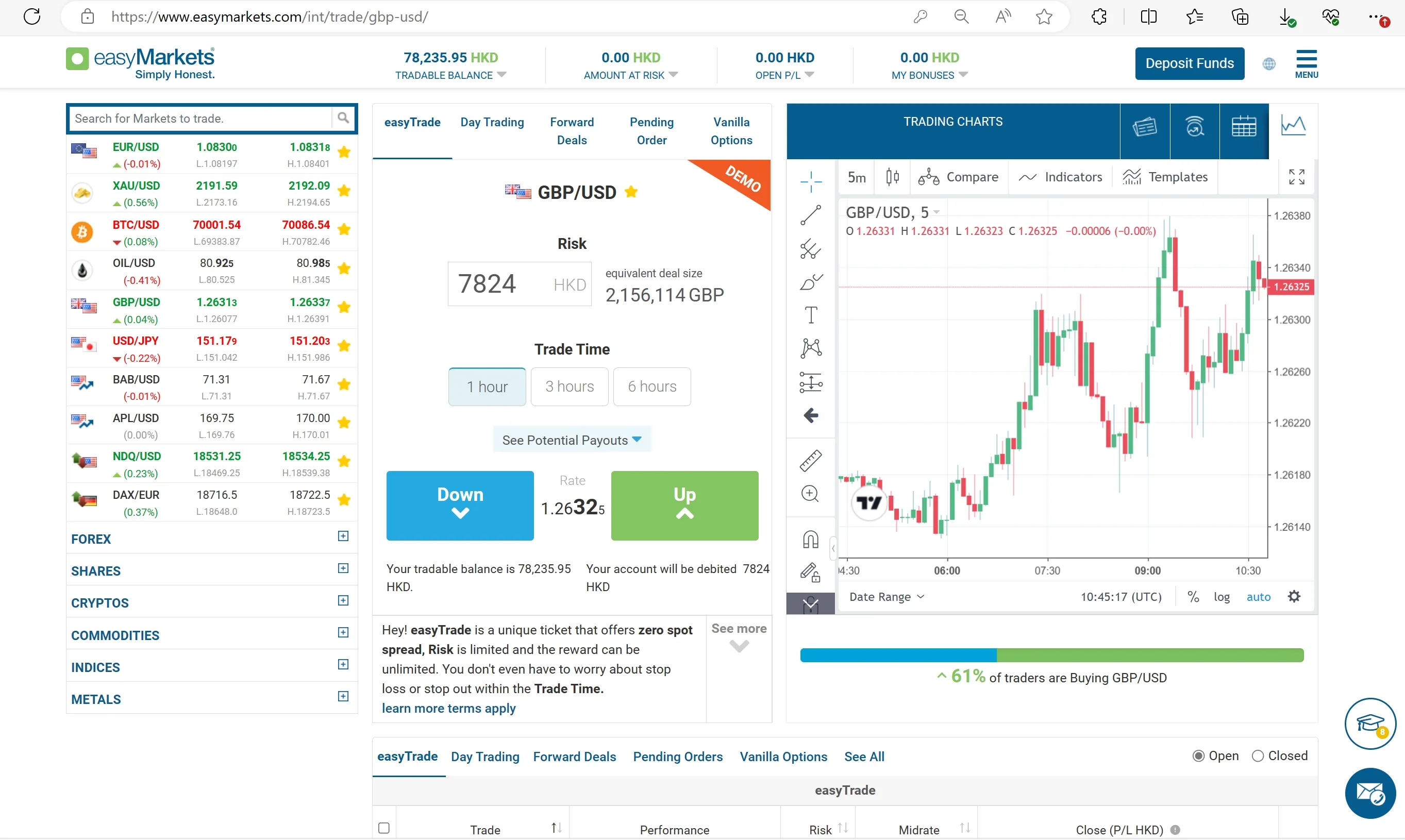Open the Date Range dropdown
The height and width of the screenshot is (840, 1405).
887,597
